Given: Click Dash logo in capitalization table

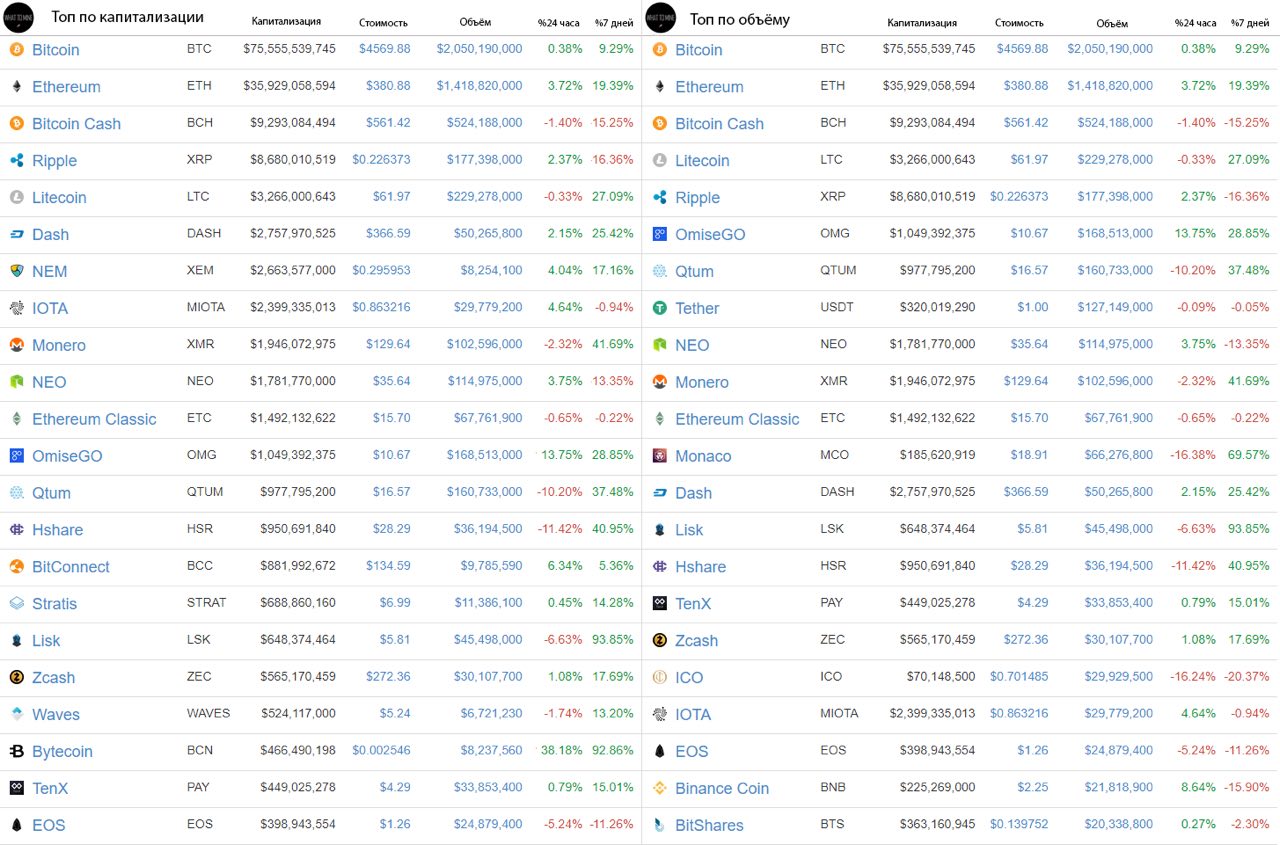Looking at the screenshot, I should coord(16,234).
